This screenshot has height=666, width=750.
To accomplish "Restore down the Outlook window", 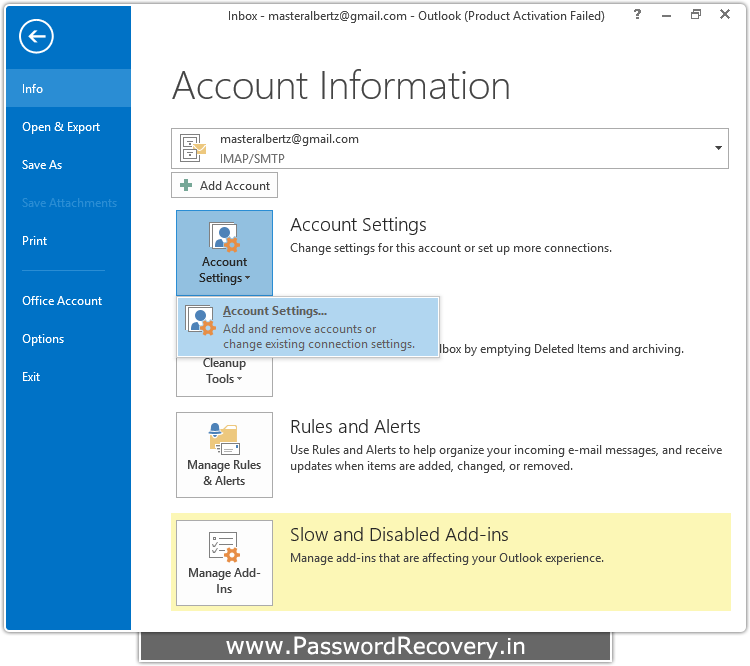I will [x=696, y=15].
